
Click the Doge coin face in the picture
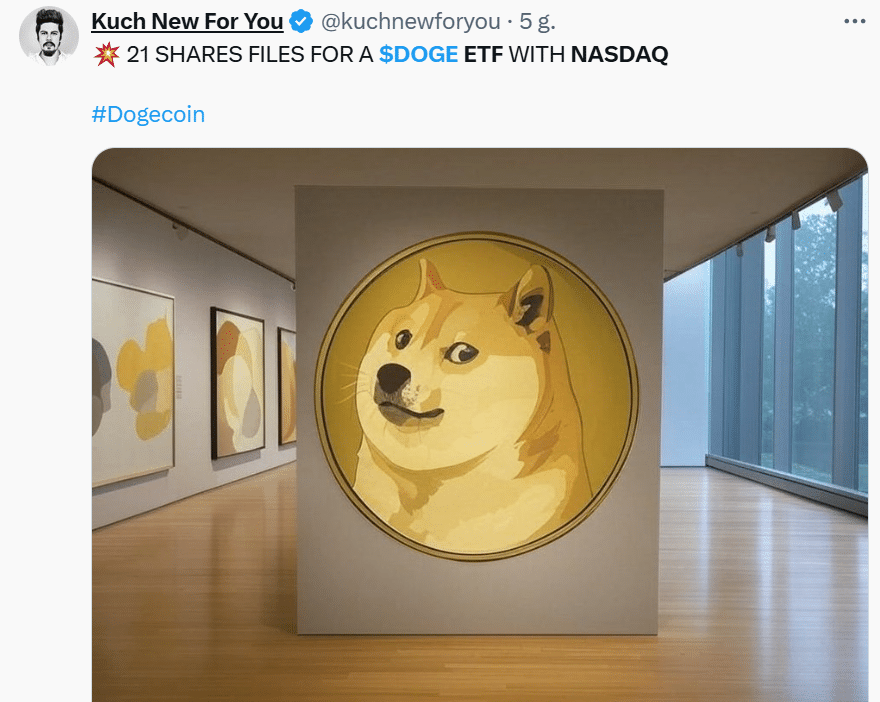[476, 396]
